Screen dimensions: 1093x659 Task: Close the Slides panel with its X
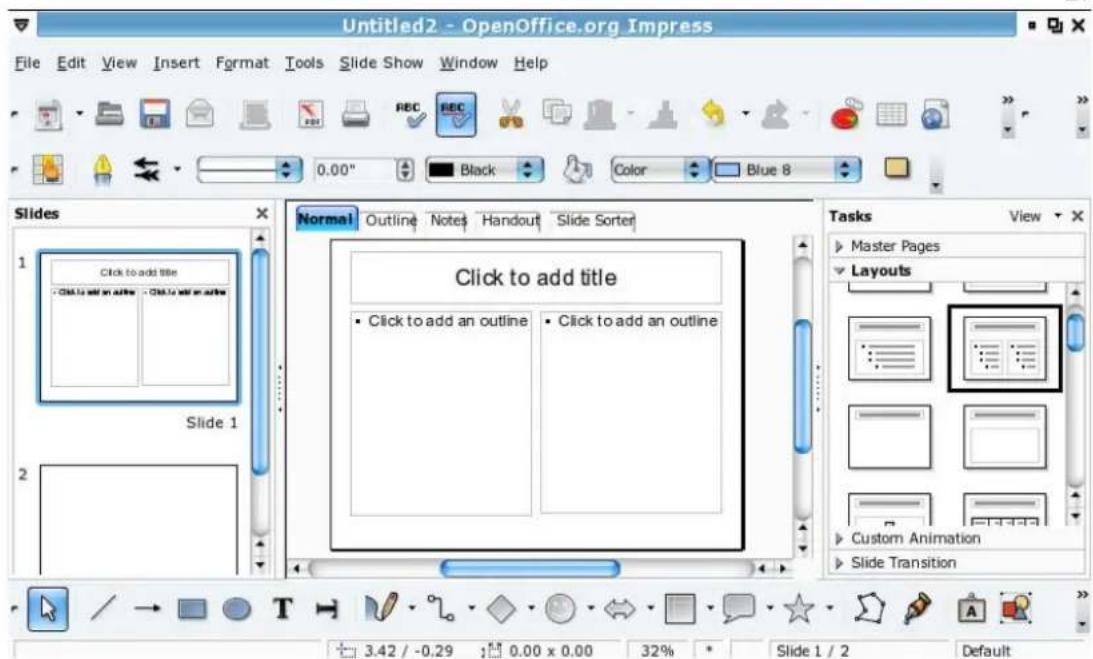pos(262,213)
